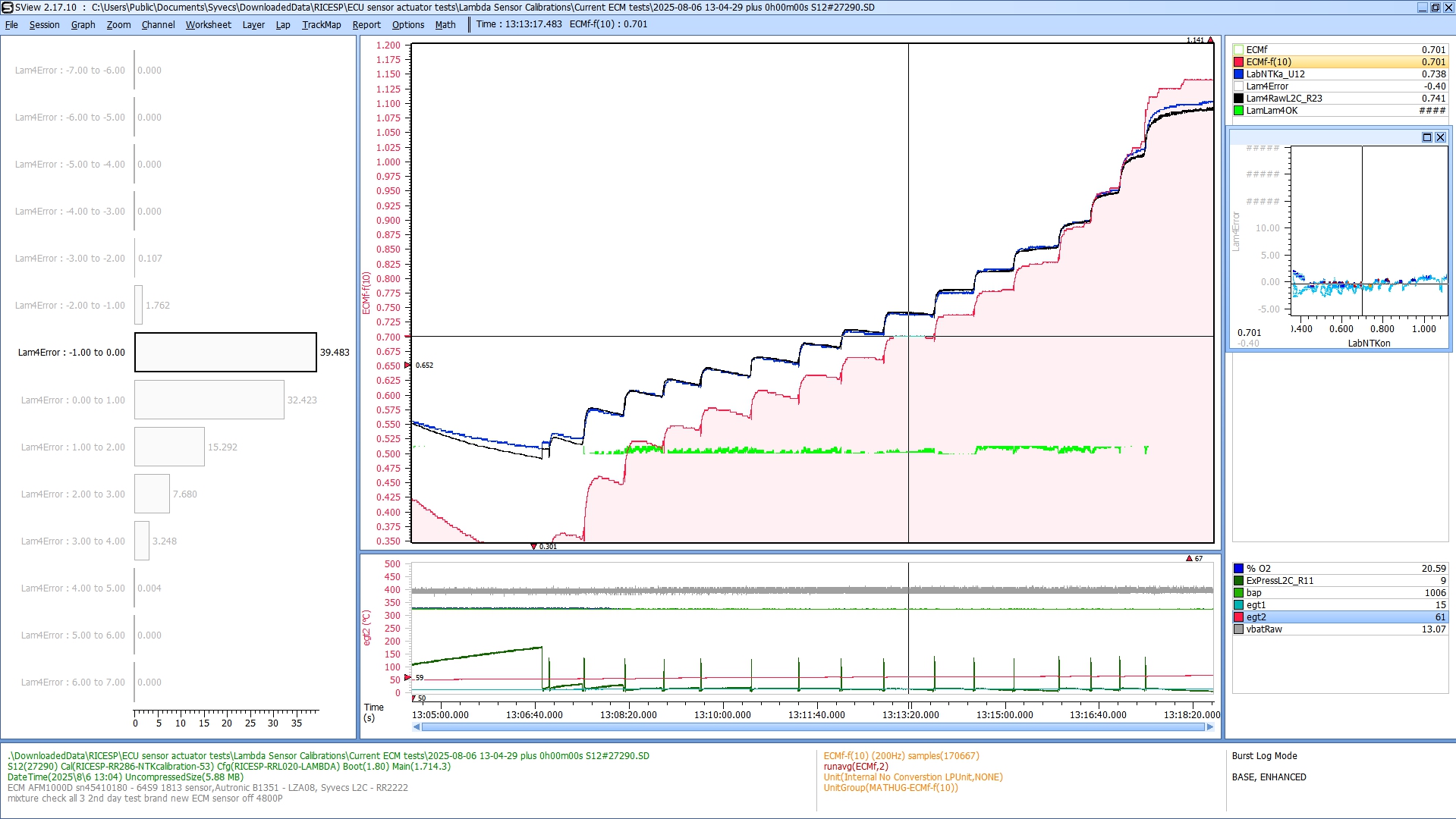Click the red 0.652 y-axis marker triangle

pos(407,366)
